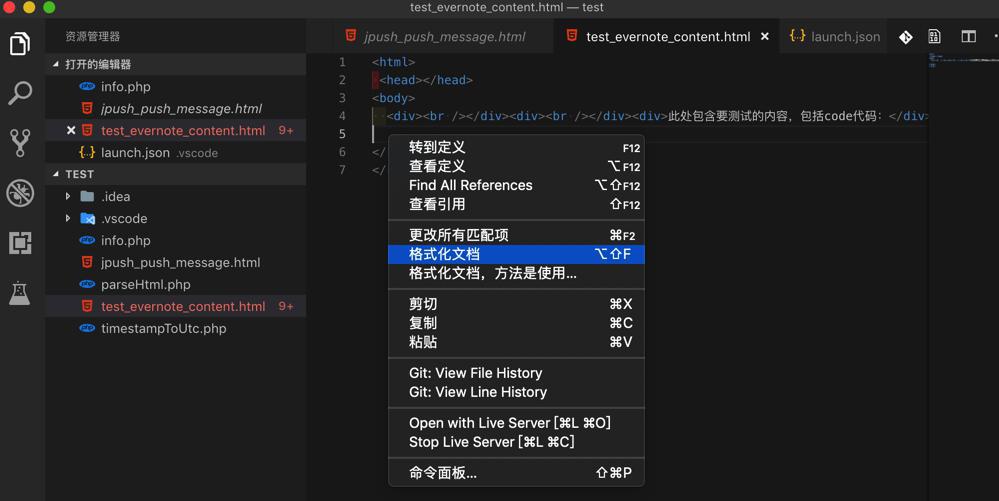Select 格式化文档 highlighted menu entry
999x501 pixels.
pos(516,254)
